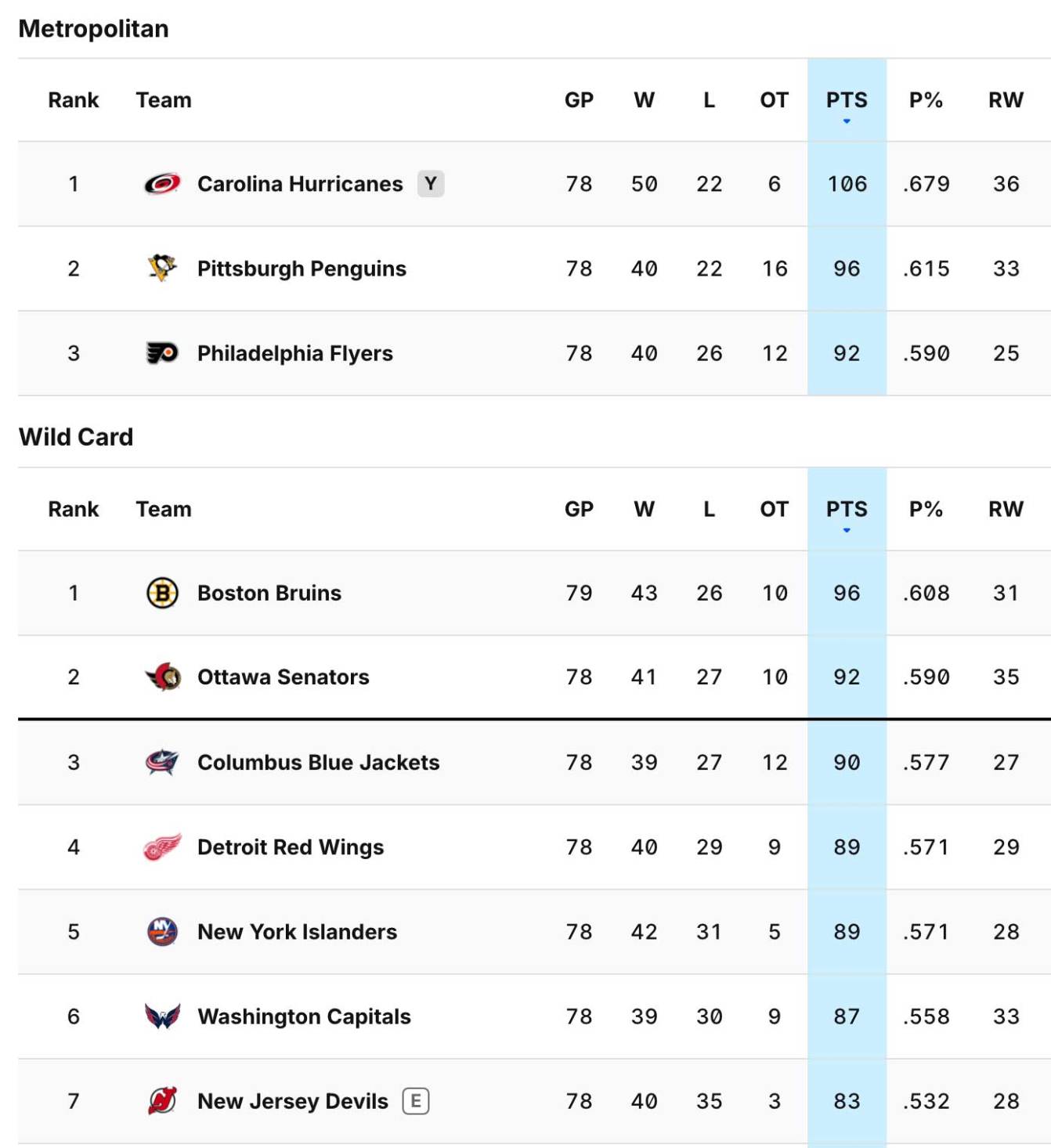Click the Philadelphia Flyers logo
1051x1148 pixels.
point(162,352)
